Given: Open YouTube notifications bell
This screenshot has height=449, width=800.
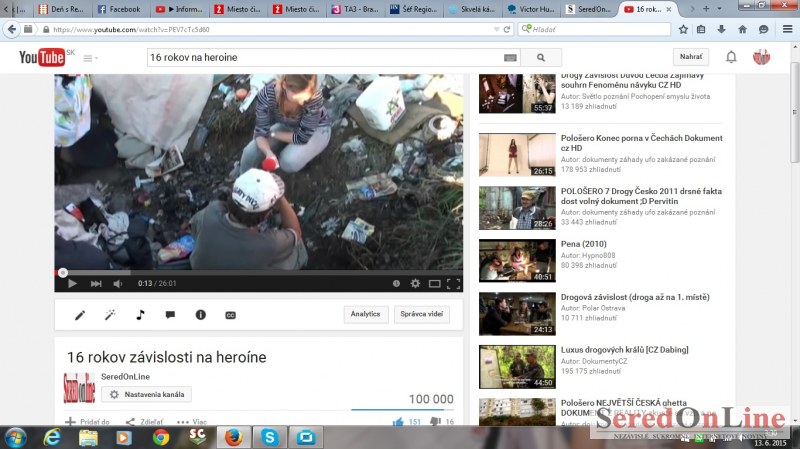Looking at the screenshot, I should (x=731, y=57).
